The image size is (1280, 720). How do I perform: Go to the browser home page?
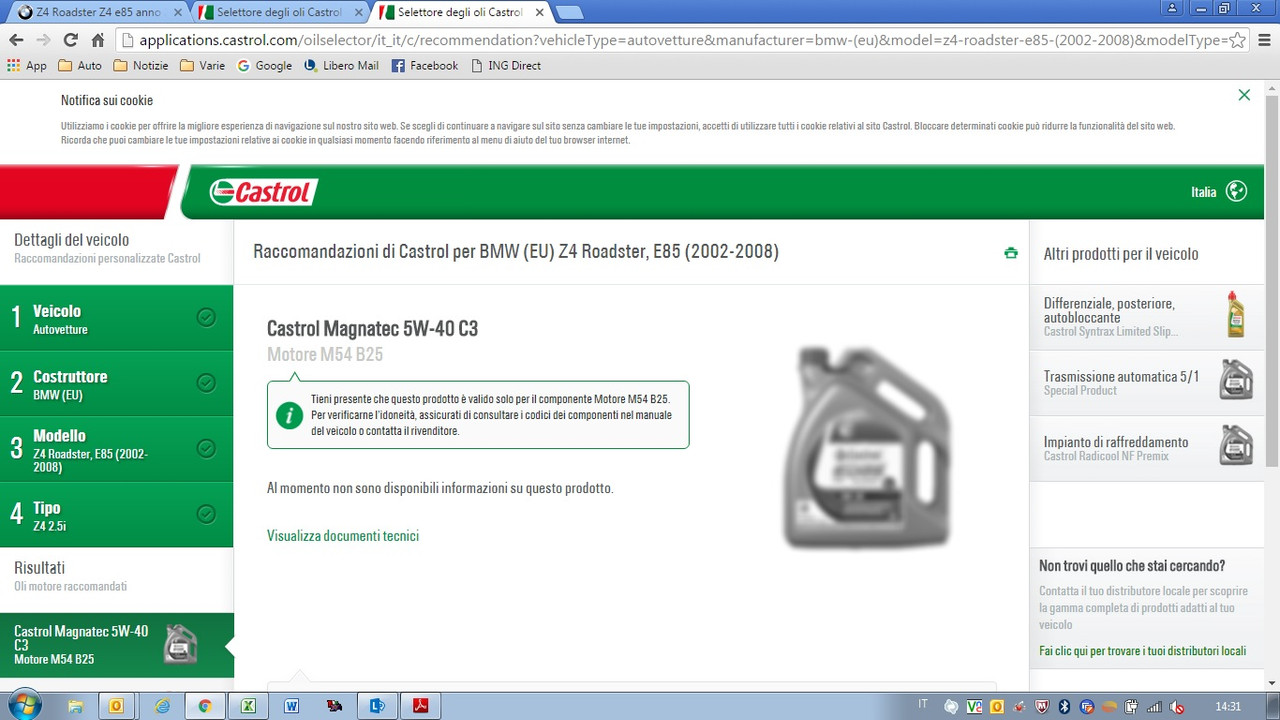(97, 40)
